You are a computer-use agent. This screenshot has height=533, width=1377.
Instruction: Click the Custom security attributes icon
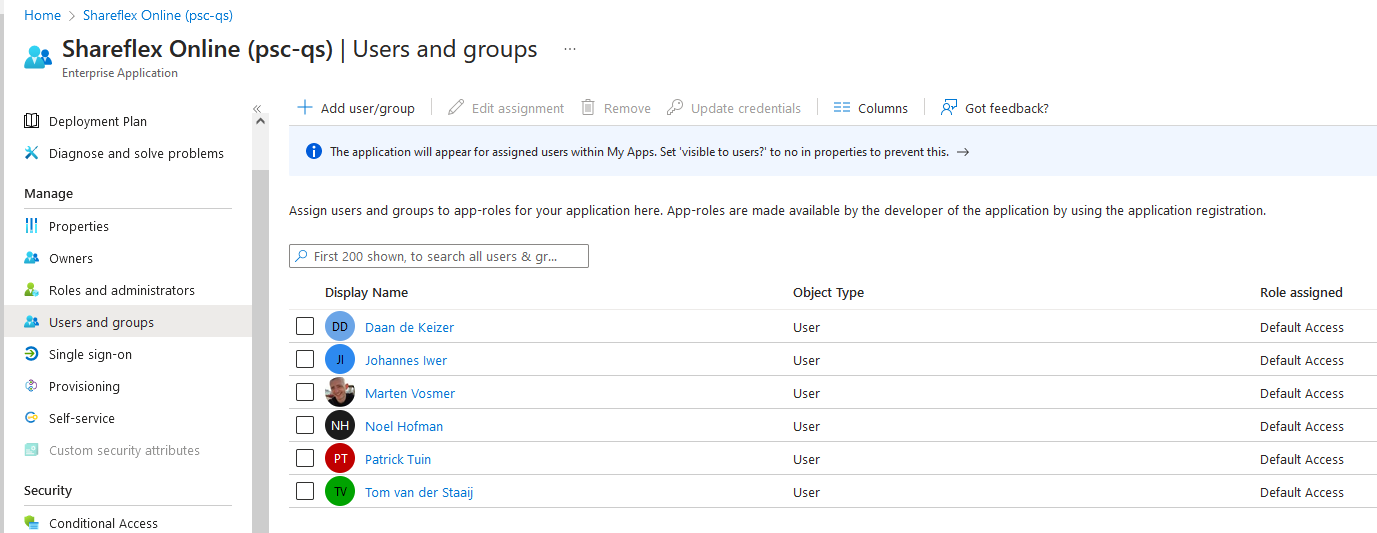(32, 450)
